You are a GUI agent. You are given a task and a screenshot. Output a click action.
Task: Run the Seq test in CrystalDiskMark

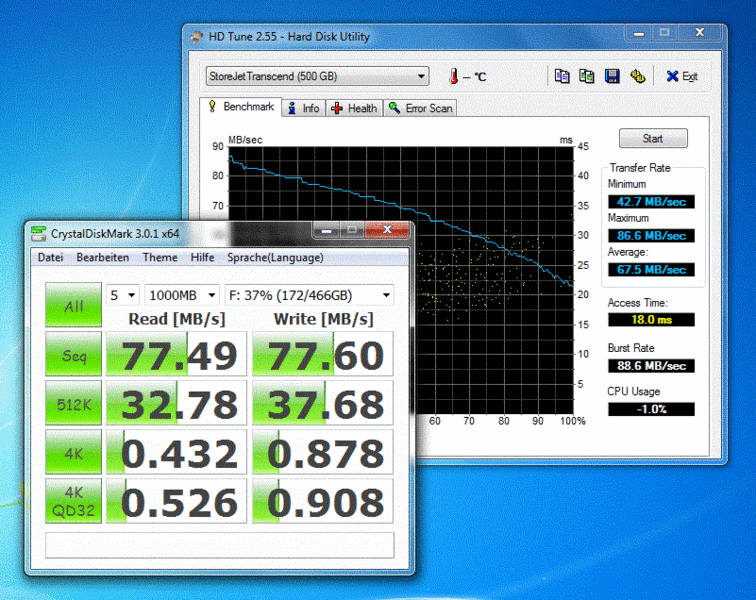73,354
